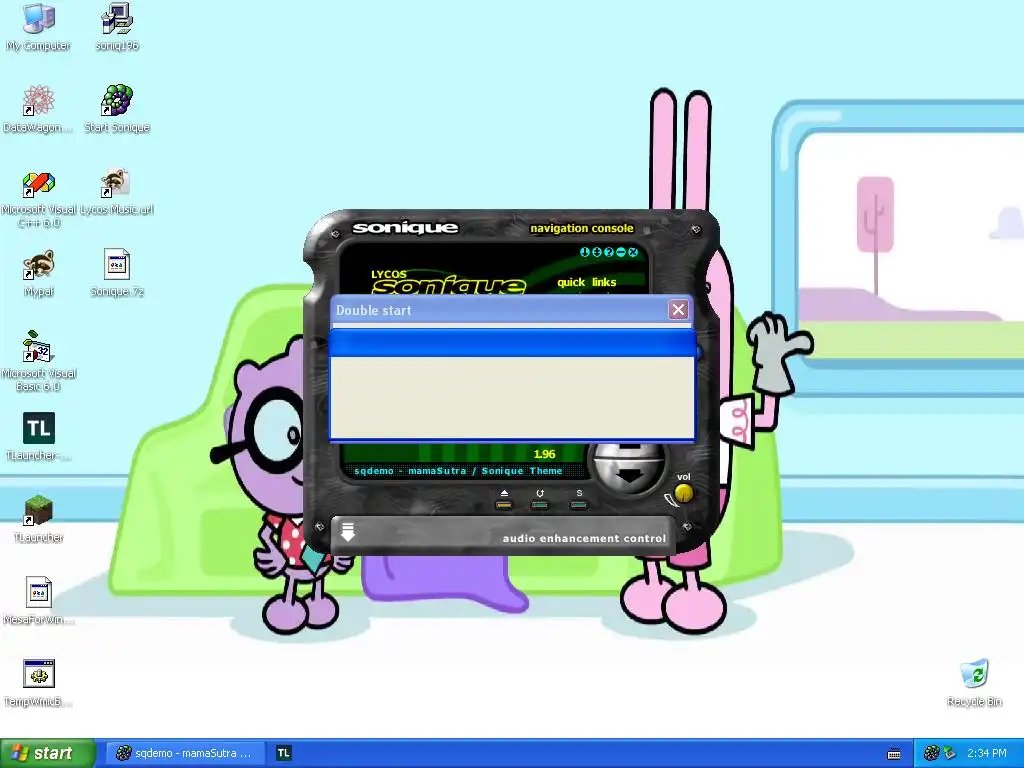Click the 2:34 PM taskbar clock

(x=986, y=753)
